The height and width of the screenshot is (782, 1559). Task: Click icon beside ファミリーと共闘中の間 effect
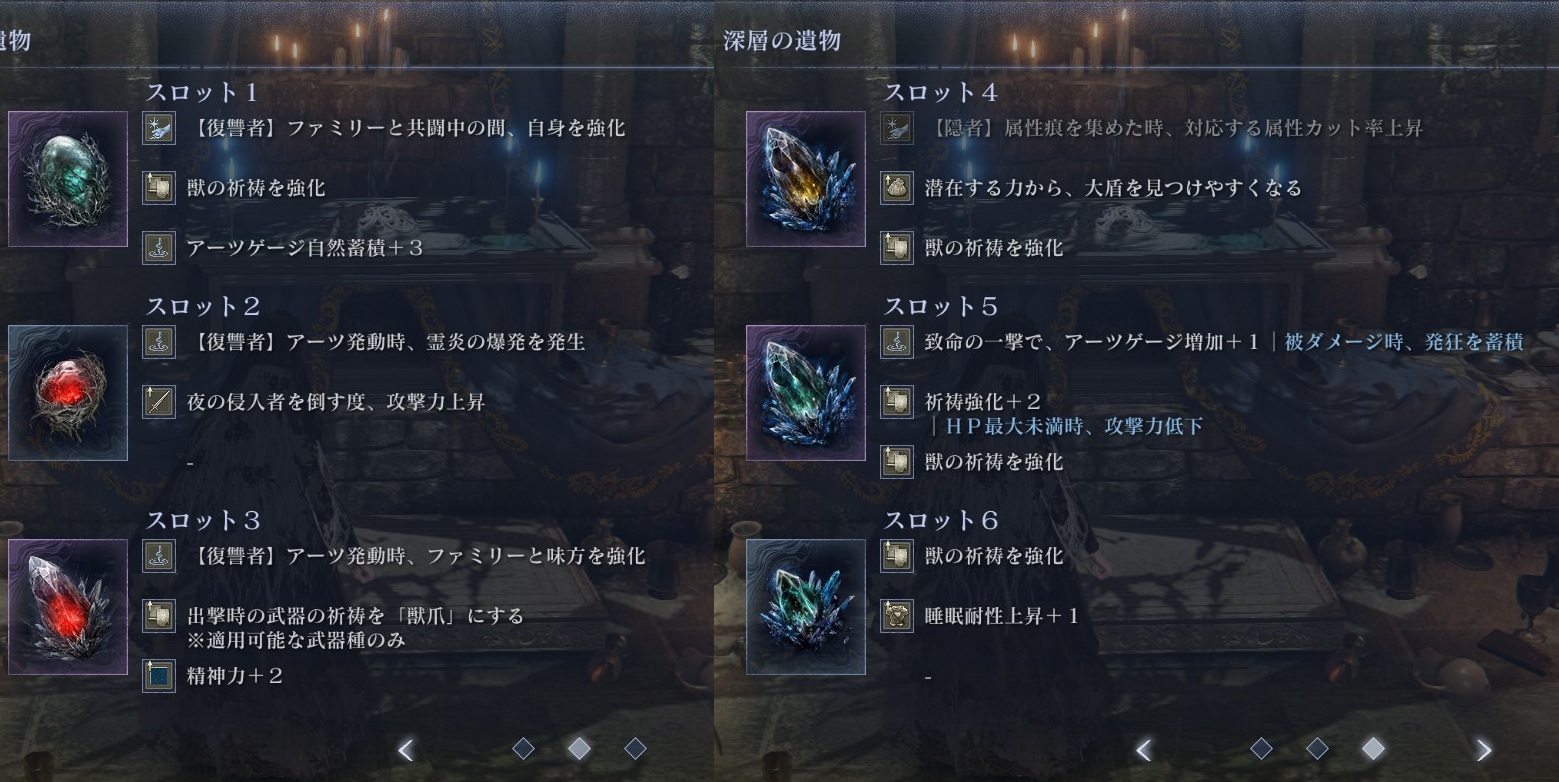point(159,128)
